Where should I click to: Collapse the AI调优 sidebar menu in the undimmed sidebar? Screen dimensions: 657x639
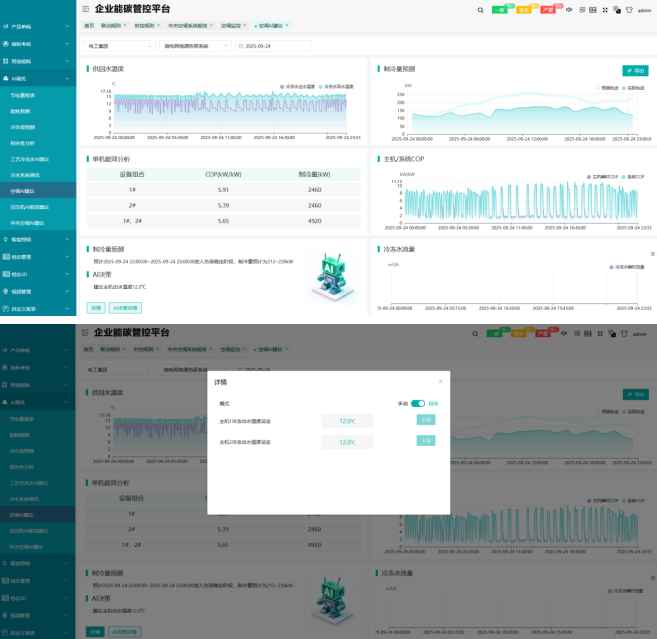pos(38,78)
